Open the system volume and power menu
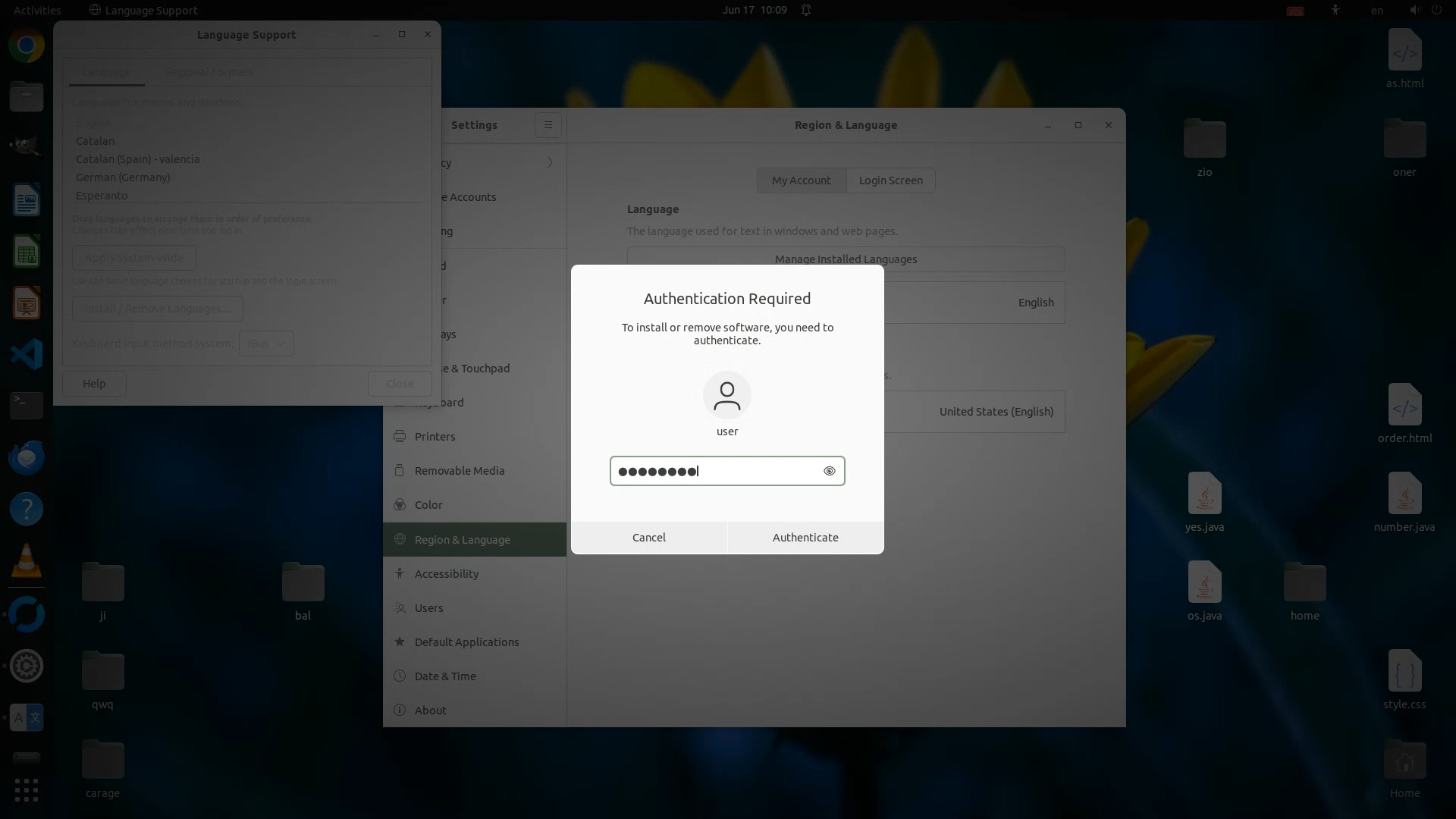Viewport: 1456px width, 819px height. click(x=1425, y=10)
